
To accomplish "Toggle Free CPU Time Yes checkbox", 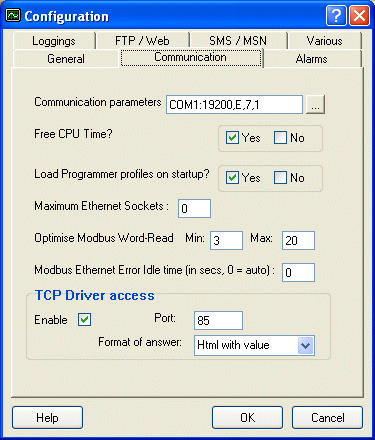I will pos(232,138).
